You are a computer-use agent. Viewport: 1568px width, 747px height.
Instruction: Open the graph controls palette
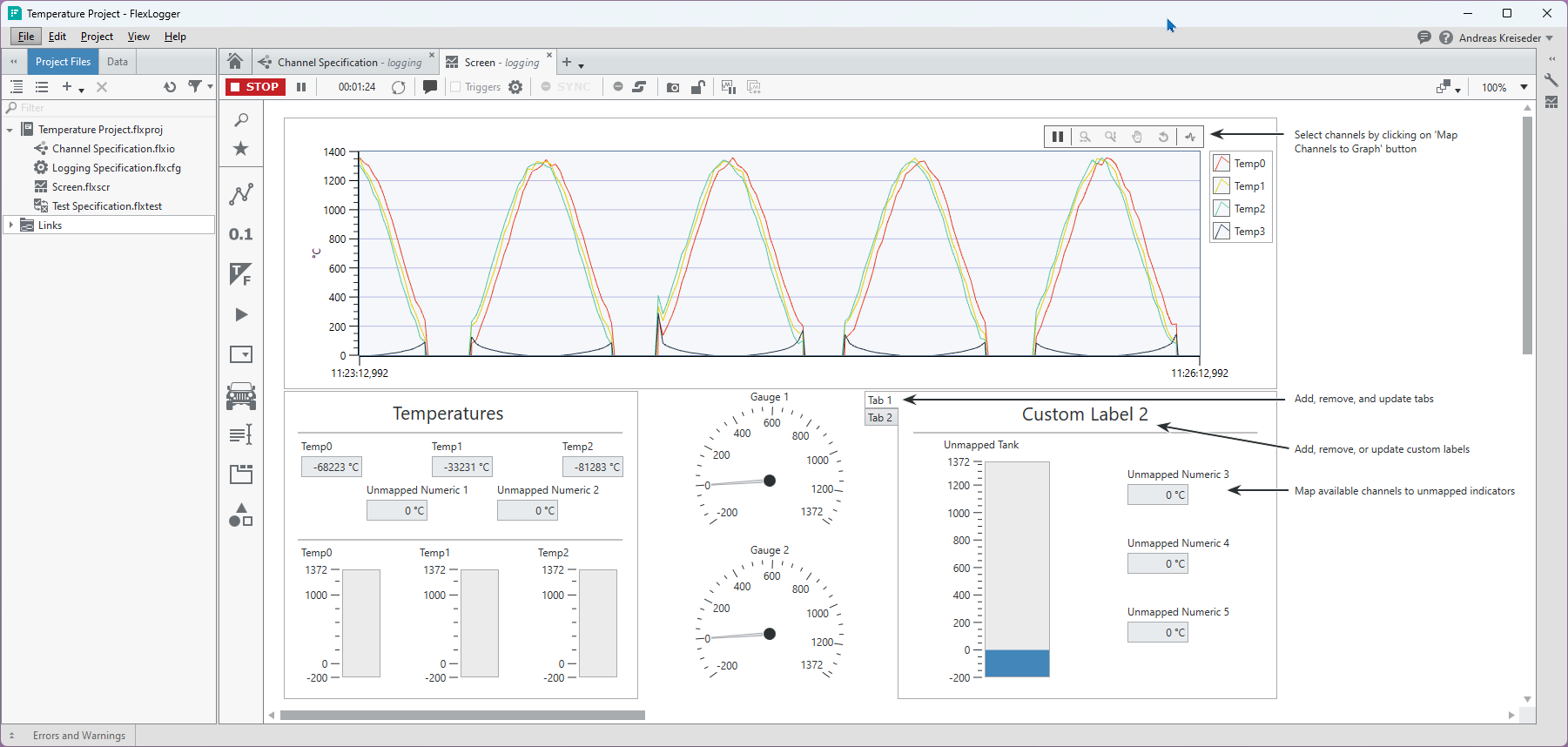coord(241,193)
